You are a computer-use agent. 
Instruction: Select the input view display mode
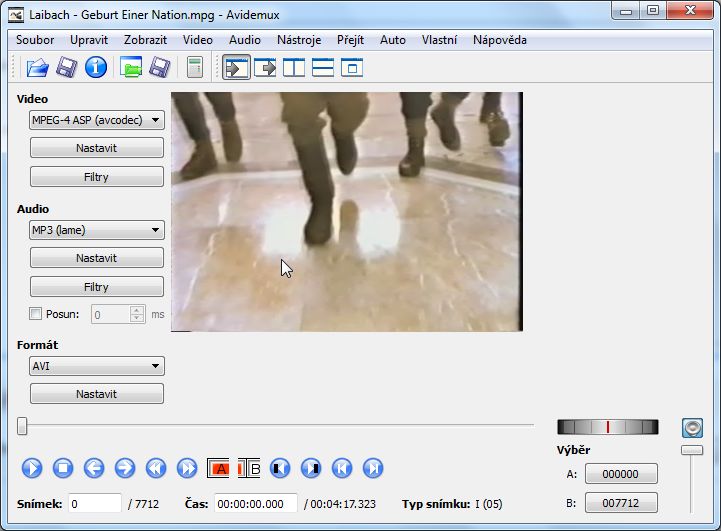[x=236, y=68]
